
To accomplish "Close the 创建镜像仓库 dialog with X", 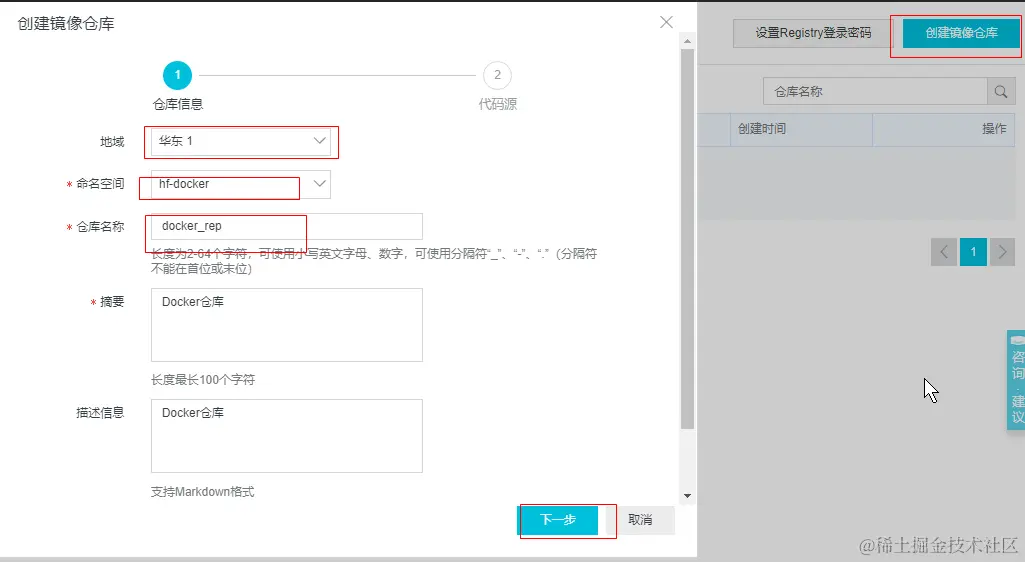I will (x=666, y=22).
